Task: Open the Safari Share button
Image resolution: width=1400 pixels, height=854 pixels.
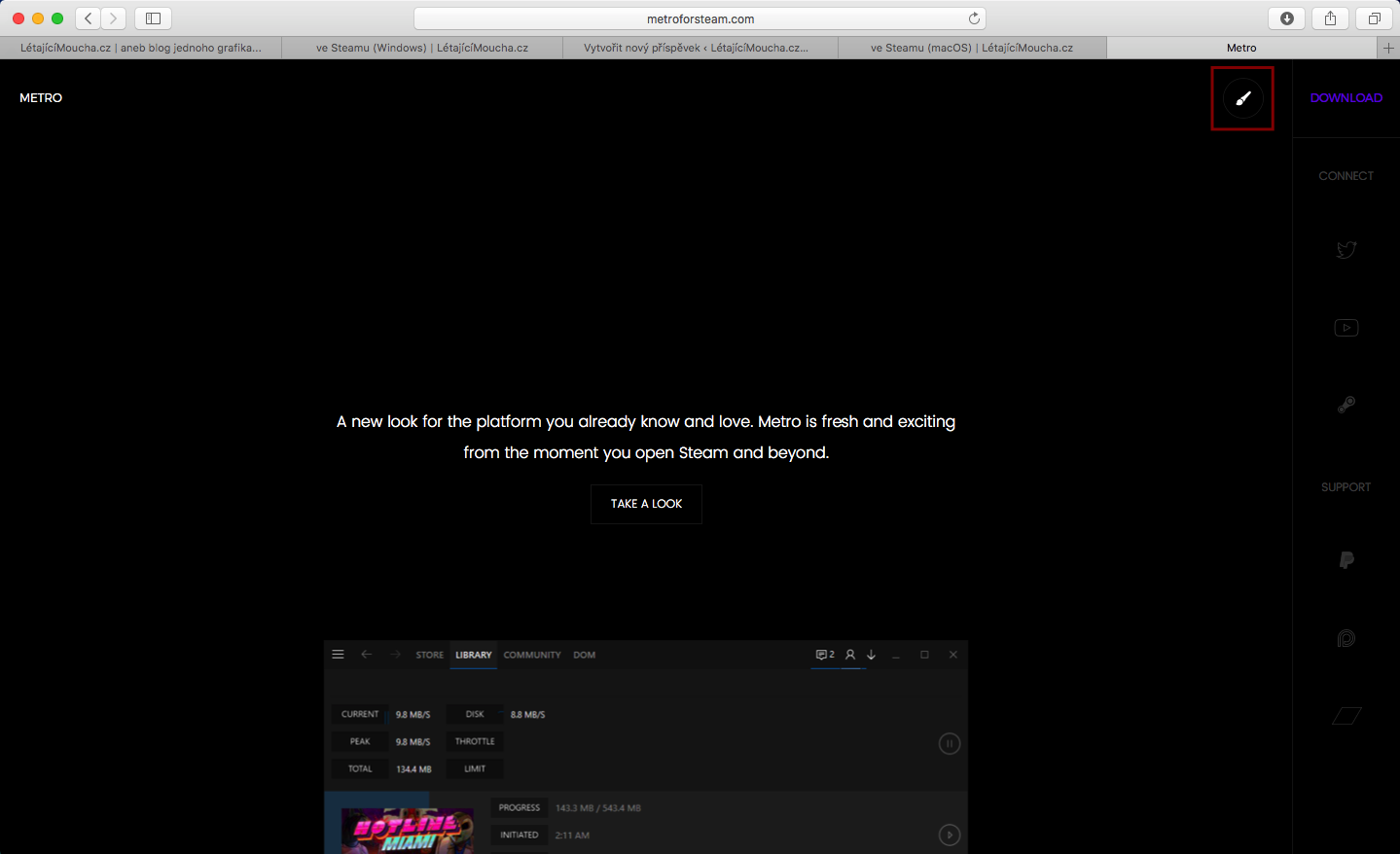Action: (x=1330, y=18)
